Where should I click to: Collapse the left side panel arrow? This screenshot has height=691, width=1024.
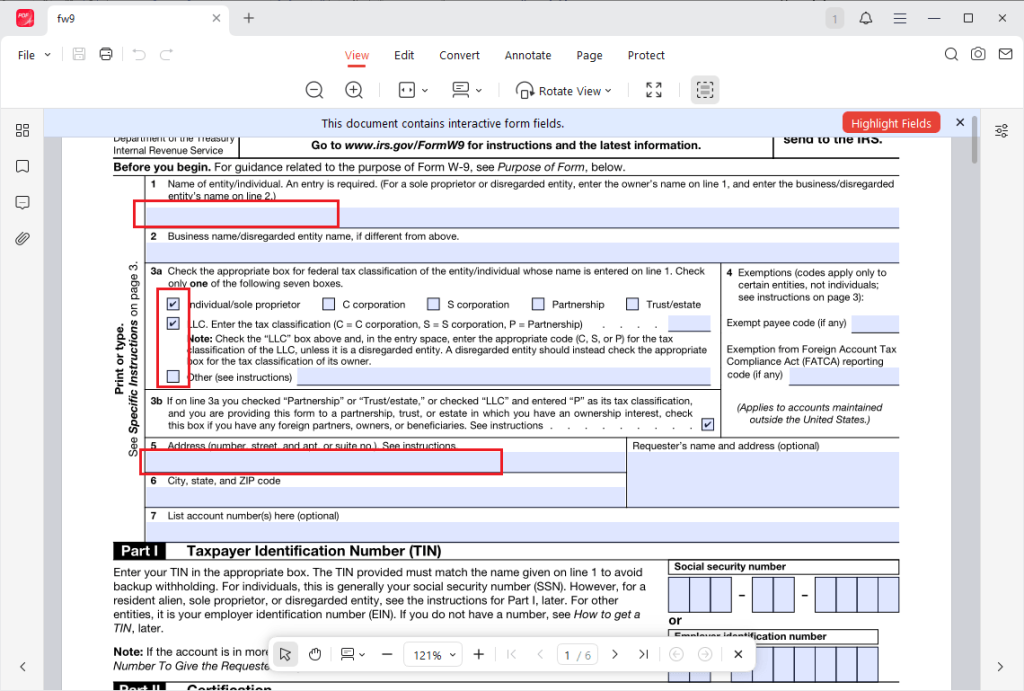point(23,667)
